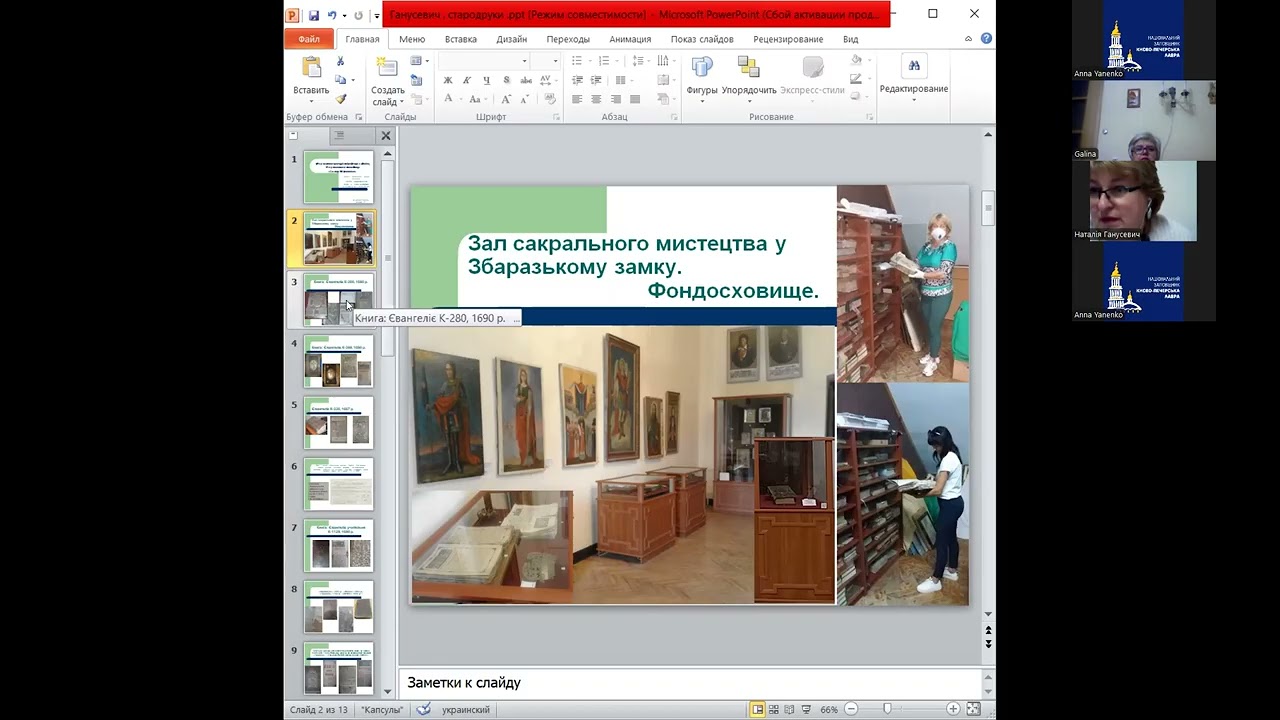This screenshot has height=720, width=1280.
Task: Justify the paragraph text
Action: click(x=634, y=99)
